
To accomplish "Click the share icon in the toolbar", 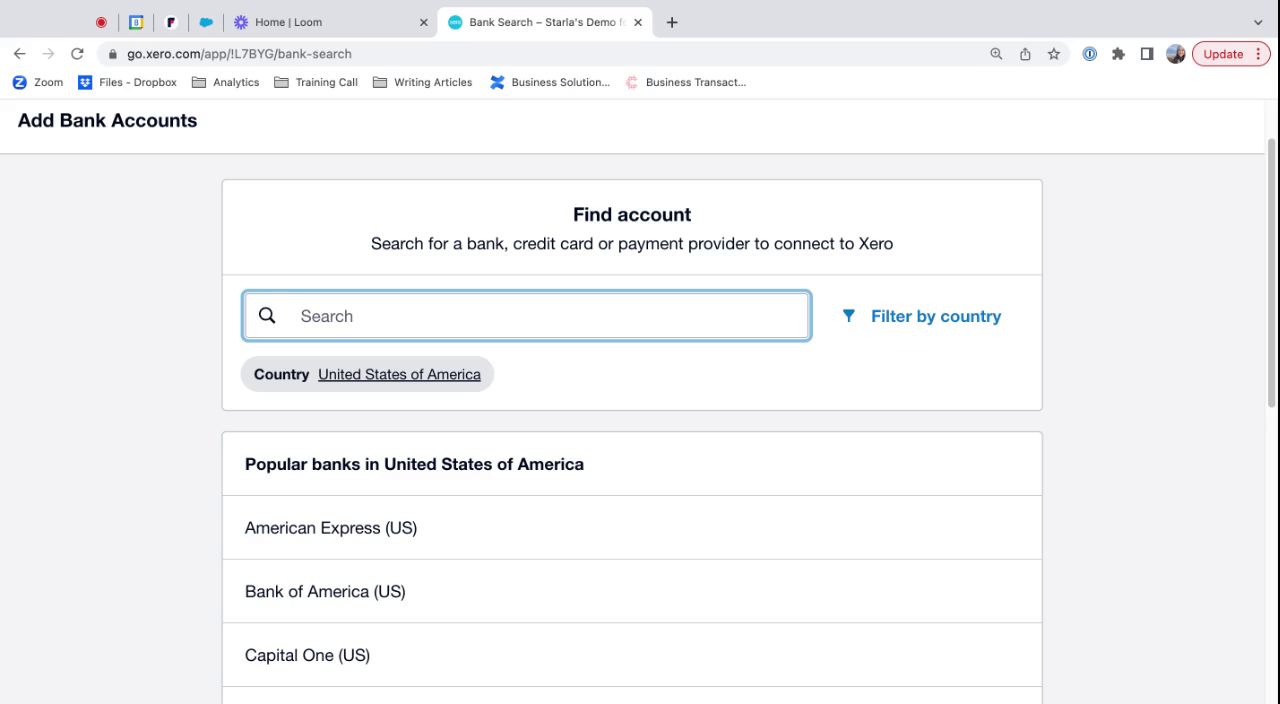I will [x=1025, y=54].
